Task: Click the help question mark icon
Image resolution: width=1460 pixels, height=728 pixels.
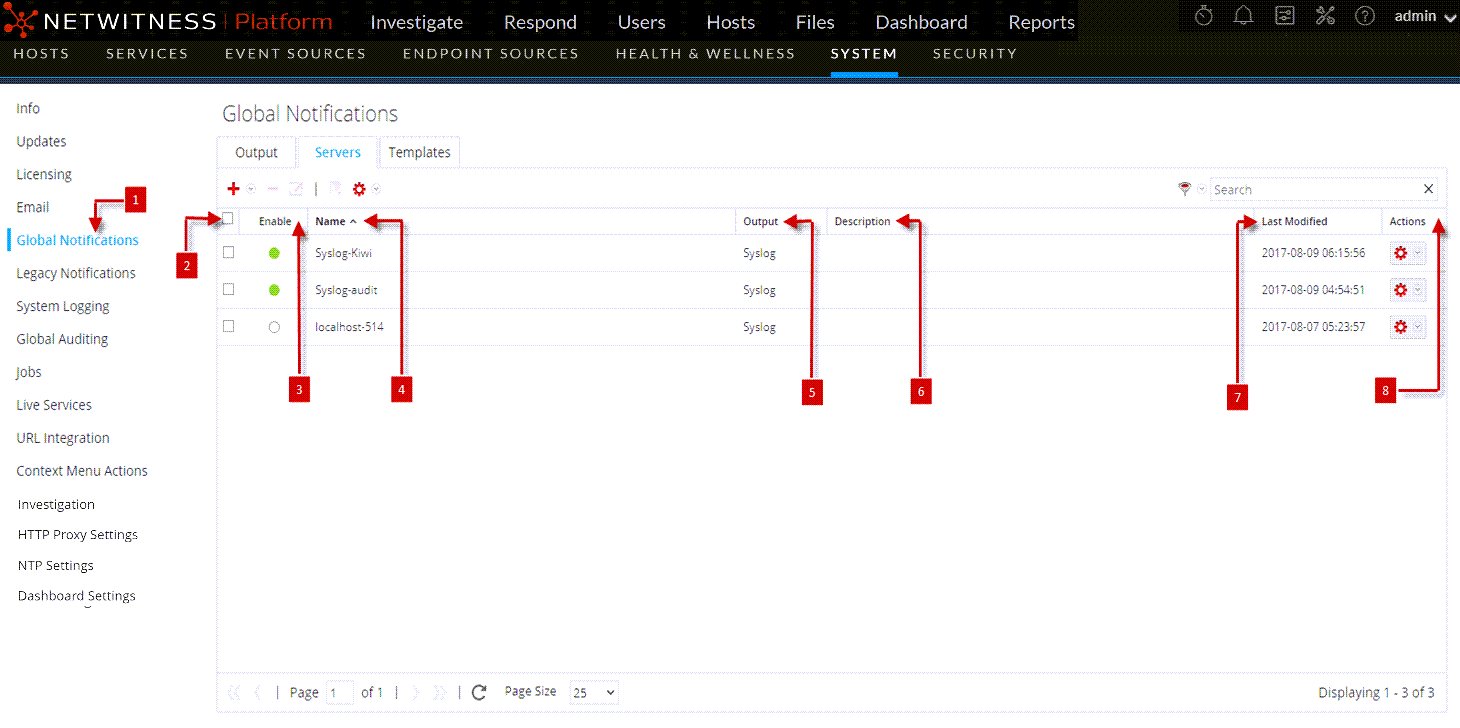Action: point(1365,16)
